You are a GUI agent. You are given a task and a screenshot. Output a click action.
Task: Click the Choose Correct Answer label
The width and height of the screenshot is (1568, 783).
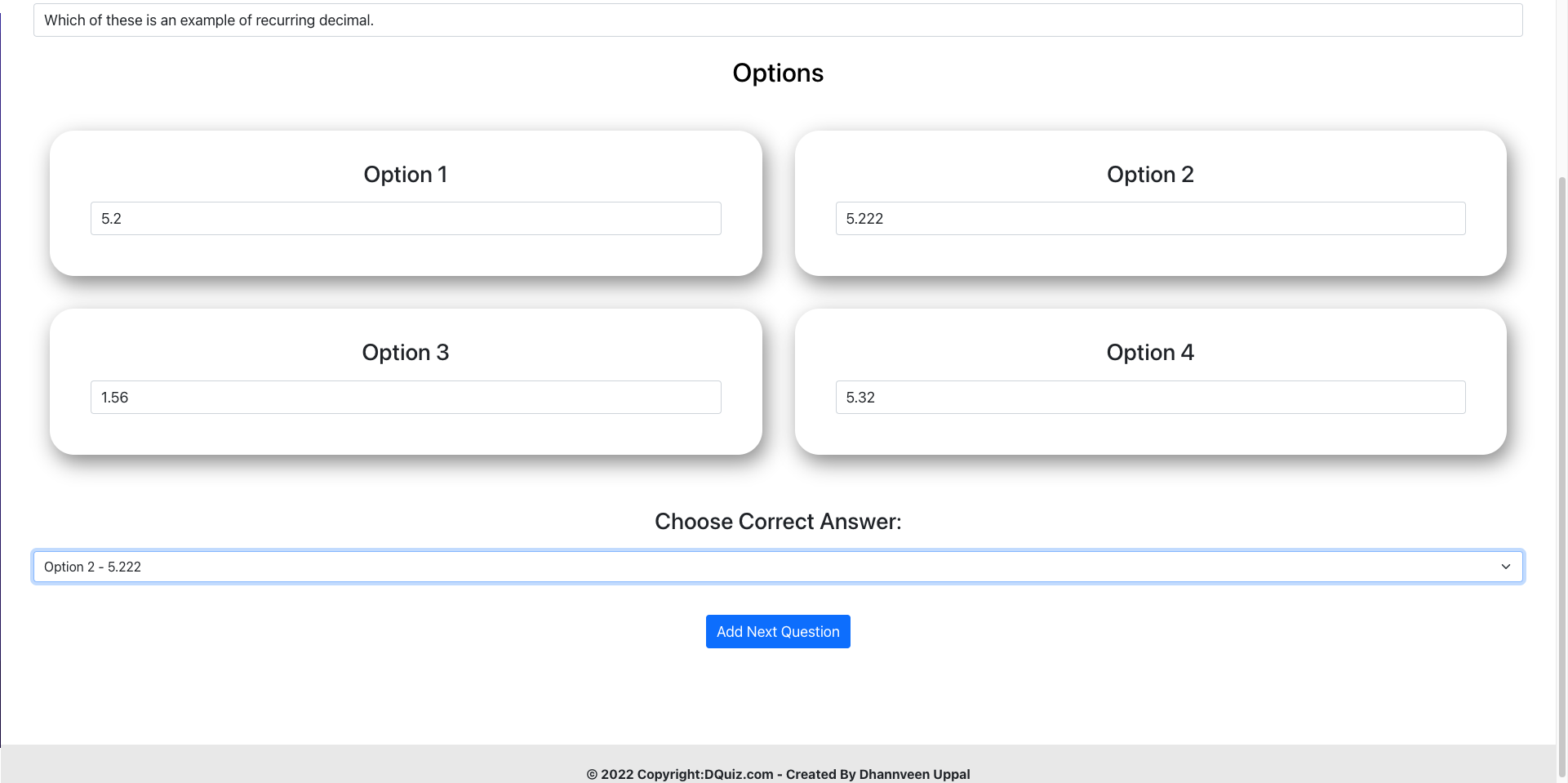[x=778, y=522]
